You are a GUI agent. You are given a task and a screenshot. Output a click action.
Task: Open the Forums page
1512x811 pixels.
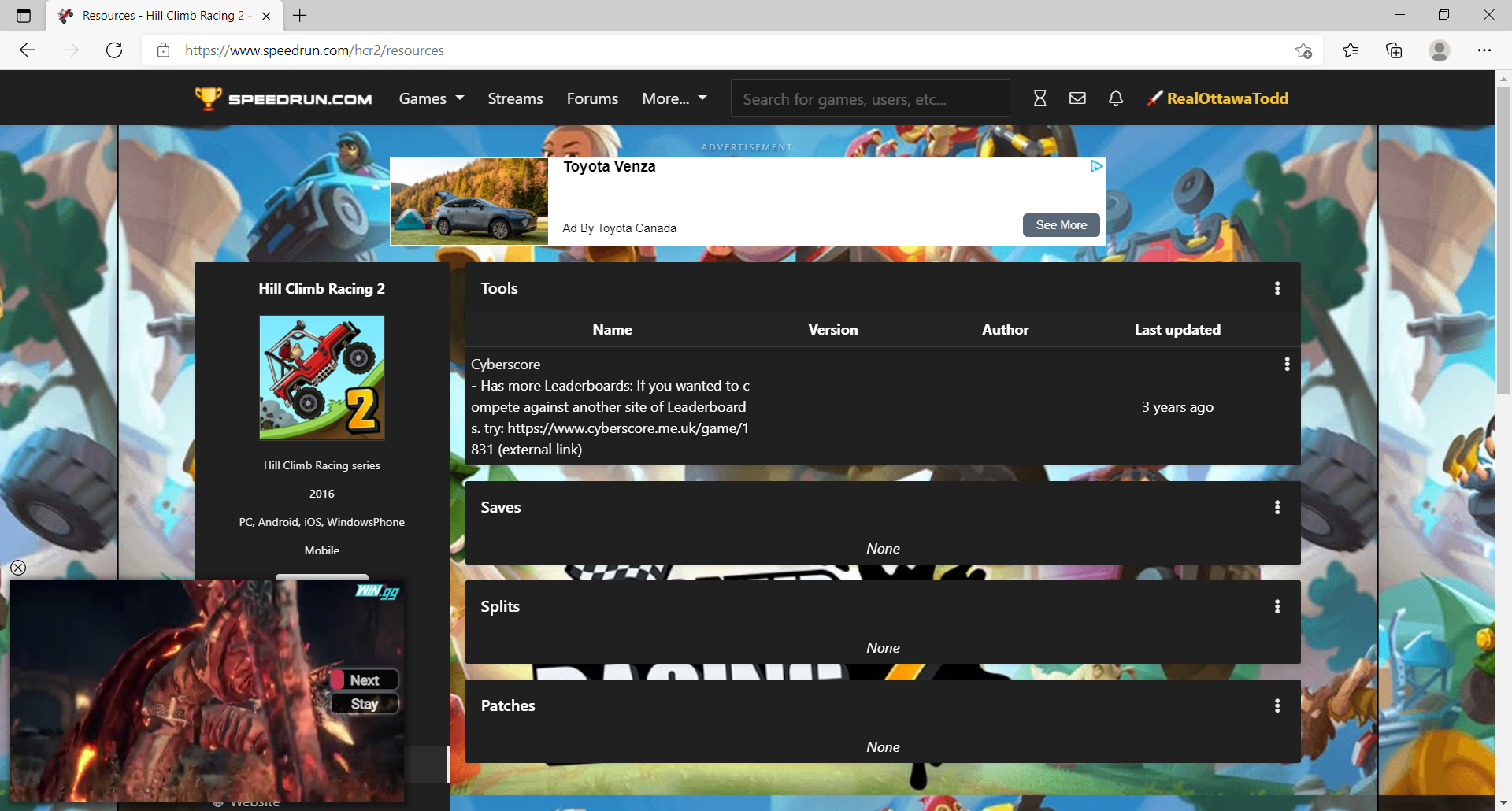[592, 98]
